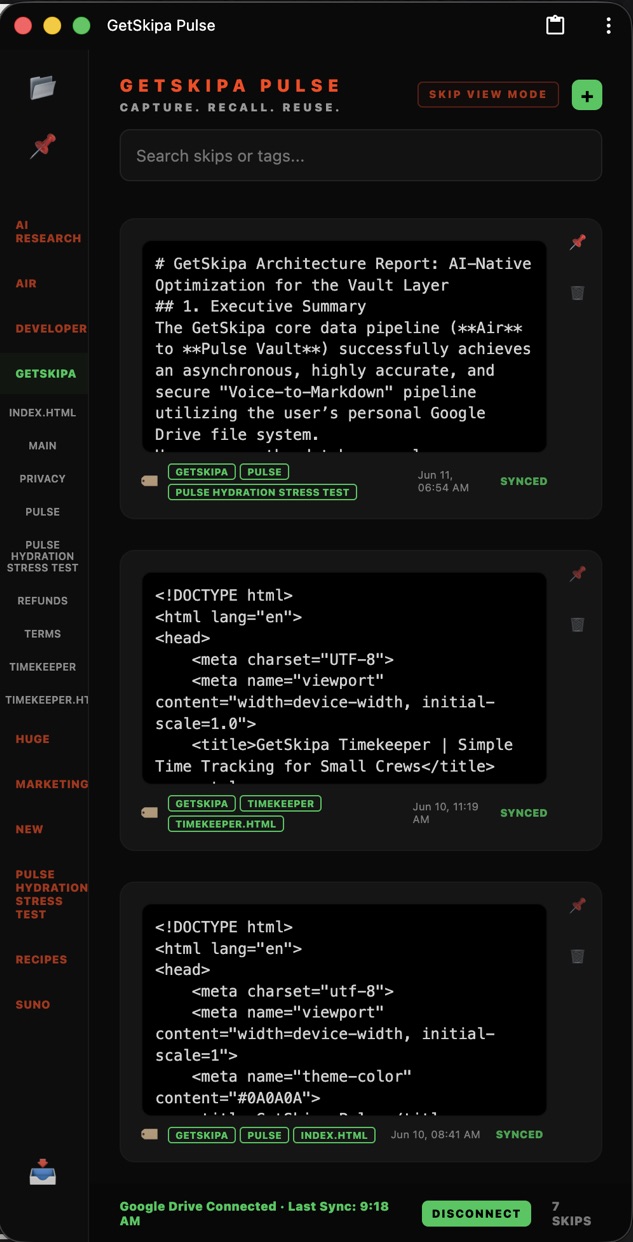The image size is (633, 1242).
Task: Pin the Architecture Report skip card
Action: (577, 242)
